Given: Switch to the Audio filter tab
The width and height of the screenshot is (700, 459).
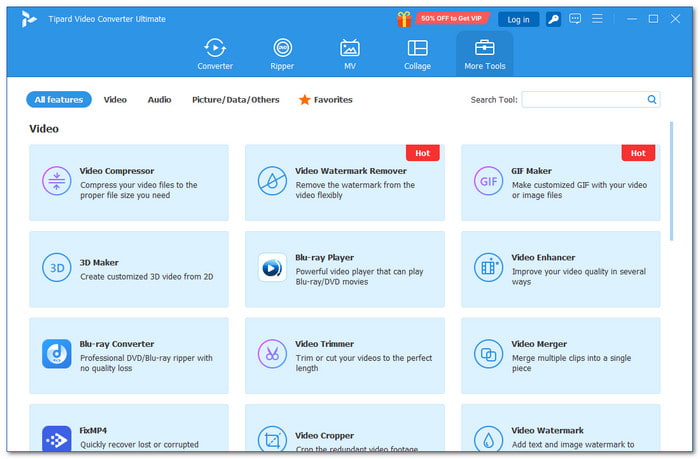Looking at the screenshot, I should pyautogui.click(x=159, y=100).
